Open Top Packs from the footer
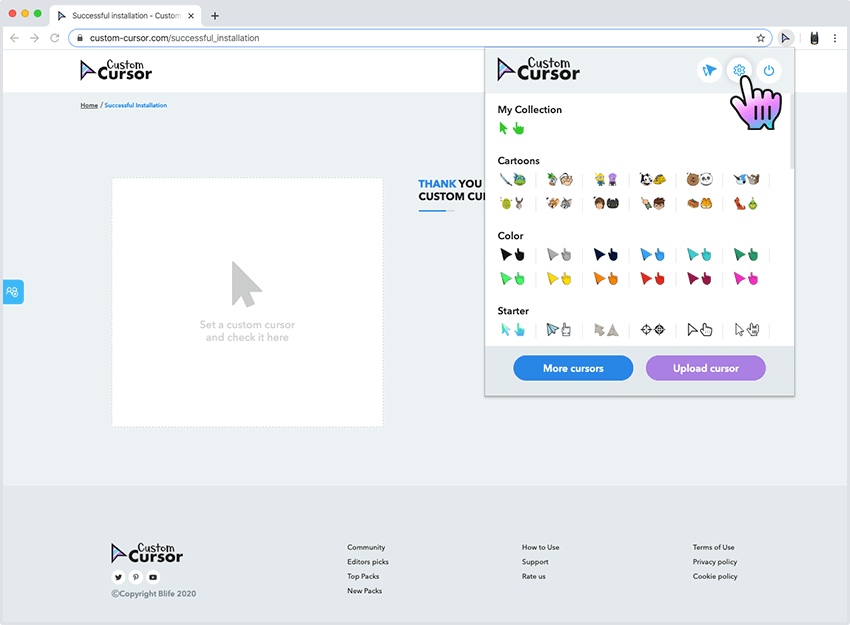The image size is (850, 625). [362, 576]
